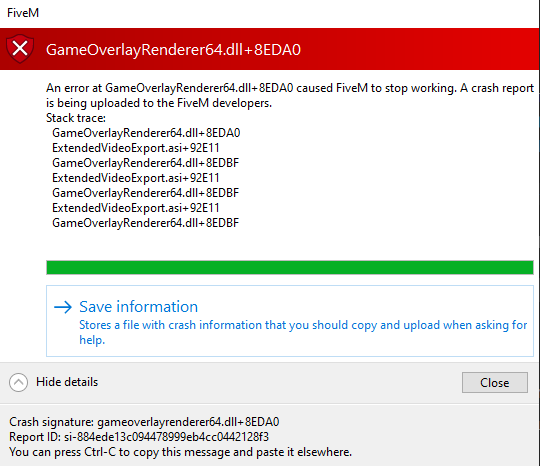540x466 pixels.
Task: Click the Ctrl-C copy hint message
Action: (180, 452)
